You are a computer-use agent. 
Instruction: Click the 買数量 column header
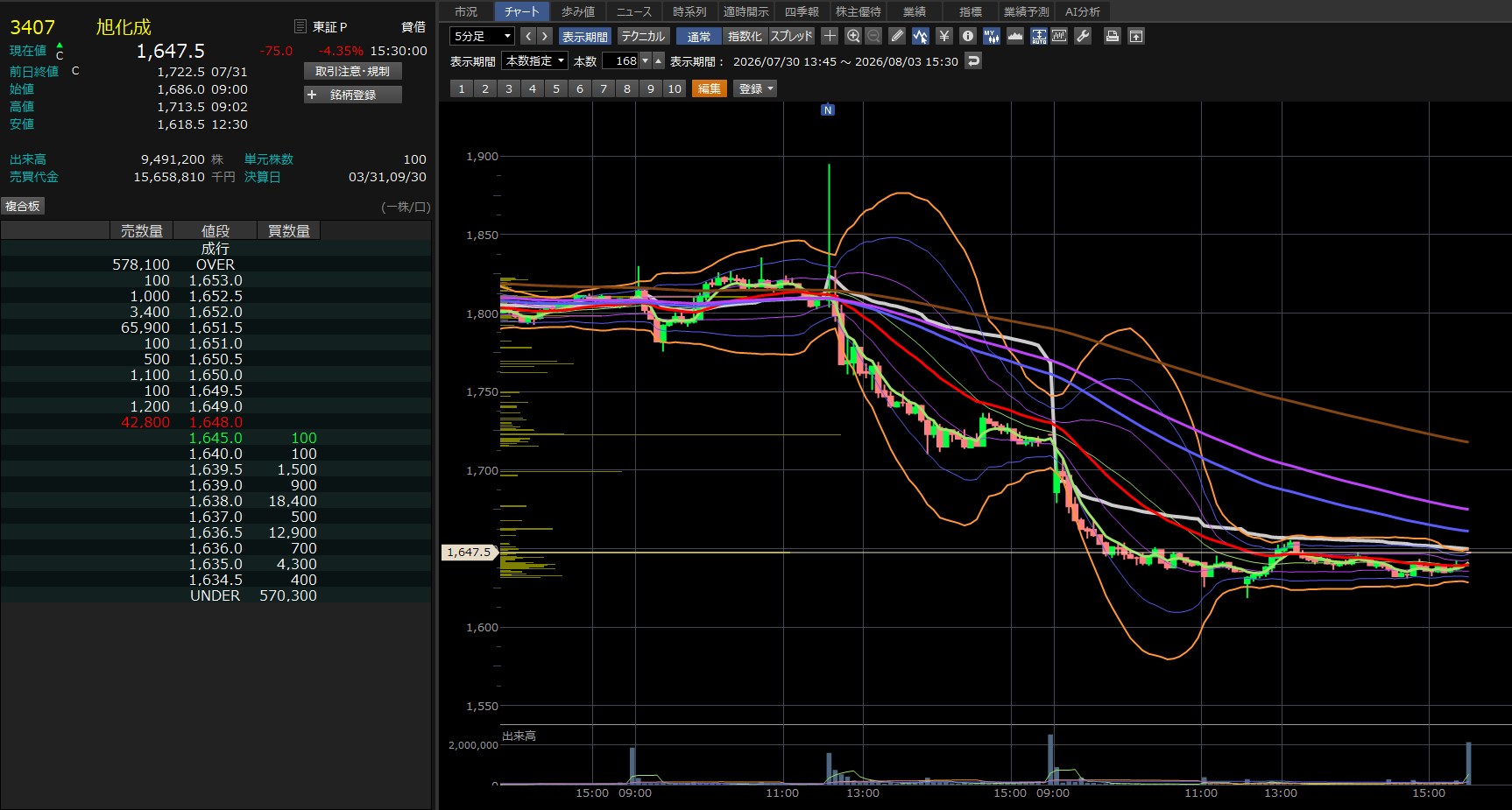(x=289, y=231)
